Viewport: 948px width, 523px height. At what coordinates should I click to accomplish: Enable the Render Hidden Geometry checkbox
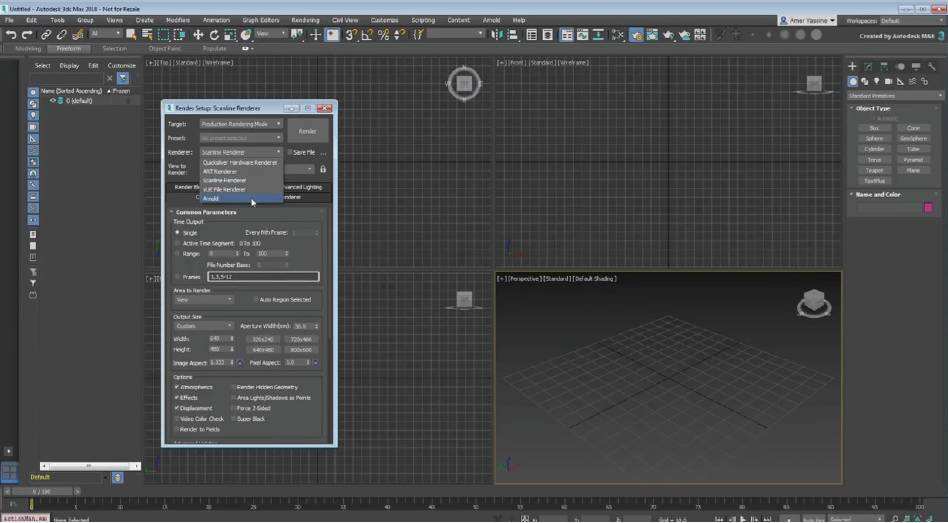pos(234,387)
